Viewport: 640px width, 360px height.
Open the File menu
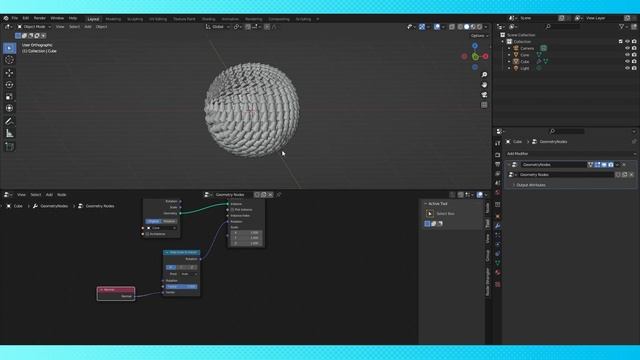click(15, 18)
